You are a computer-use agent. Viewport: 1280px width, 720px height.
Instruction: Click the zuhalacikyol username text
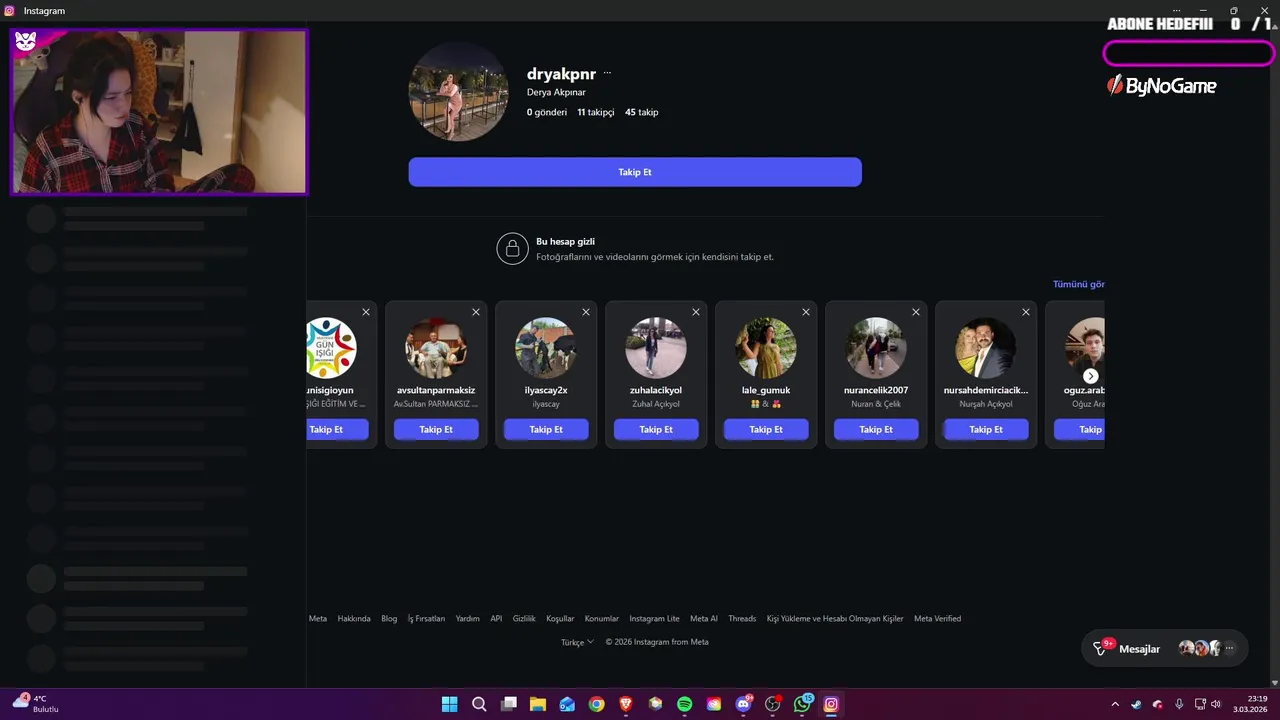656,390
